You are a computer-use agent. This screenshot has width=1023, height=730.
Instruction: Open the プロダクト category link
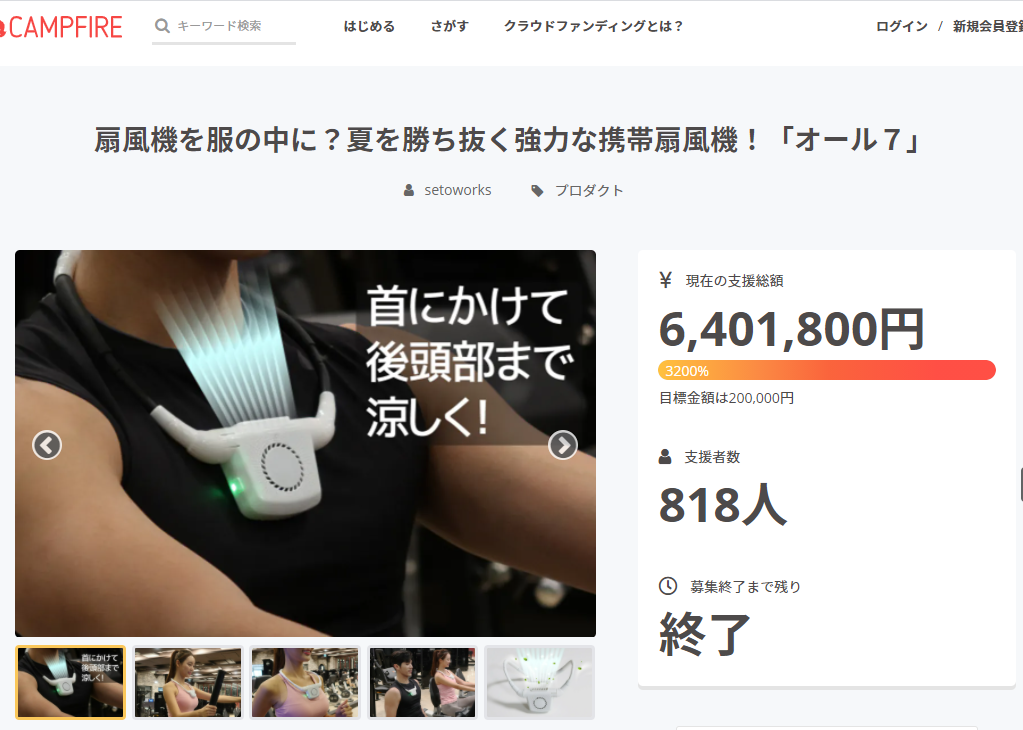click(x=589, y=190)
